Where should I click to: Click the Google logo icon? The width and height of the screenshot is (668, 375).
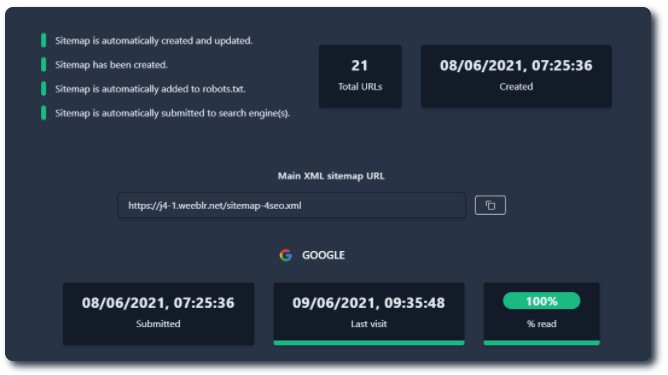pyautogui.click(x=285, y=255)
